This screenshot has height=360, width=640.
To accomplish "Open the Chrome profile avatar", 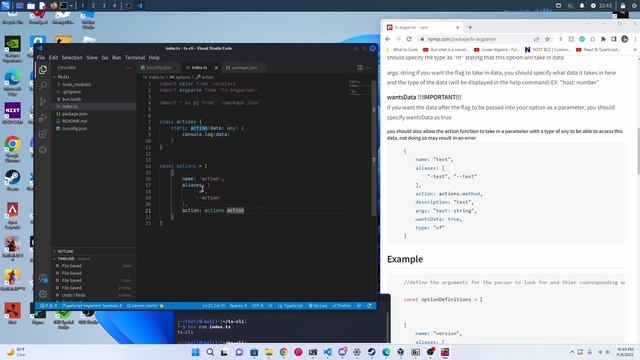I will coord(624,39).
